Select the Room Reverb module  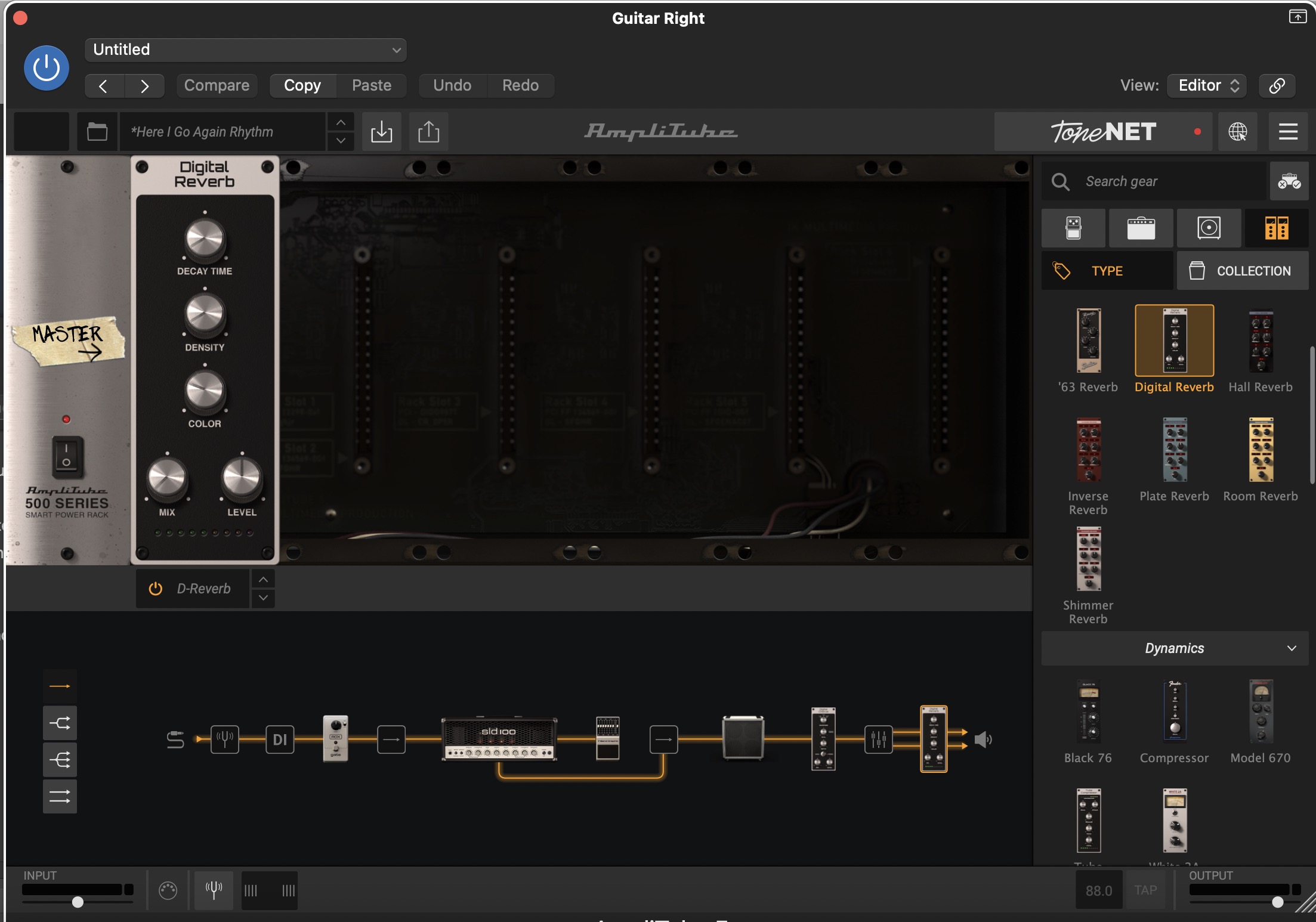click(x=1261, y=460)
